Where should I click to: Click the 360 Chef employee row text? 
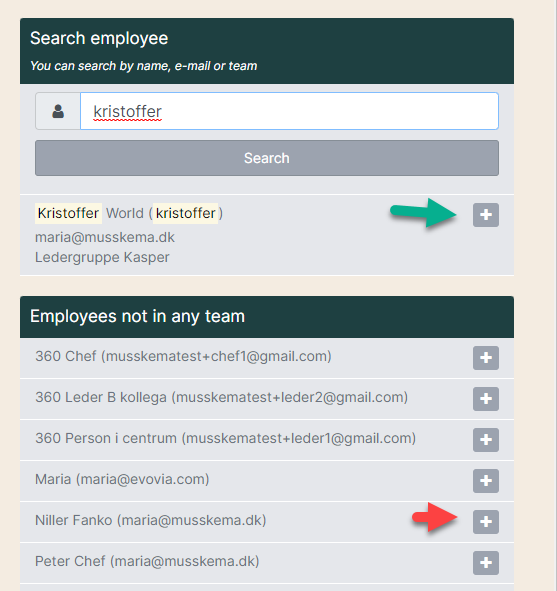coord(183,356)
